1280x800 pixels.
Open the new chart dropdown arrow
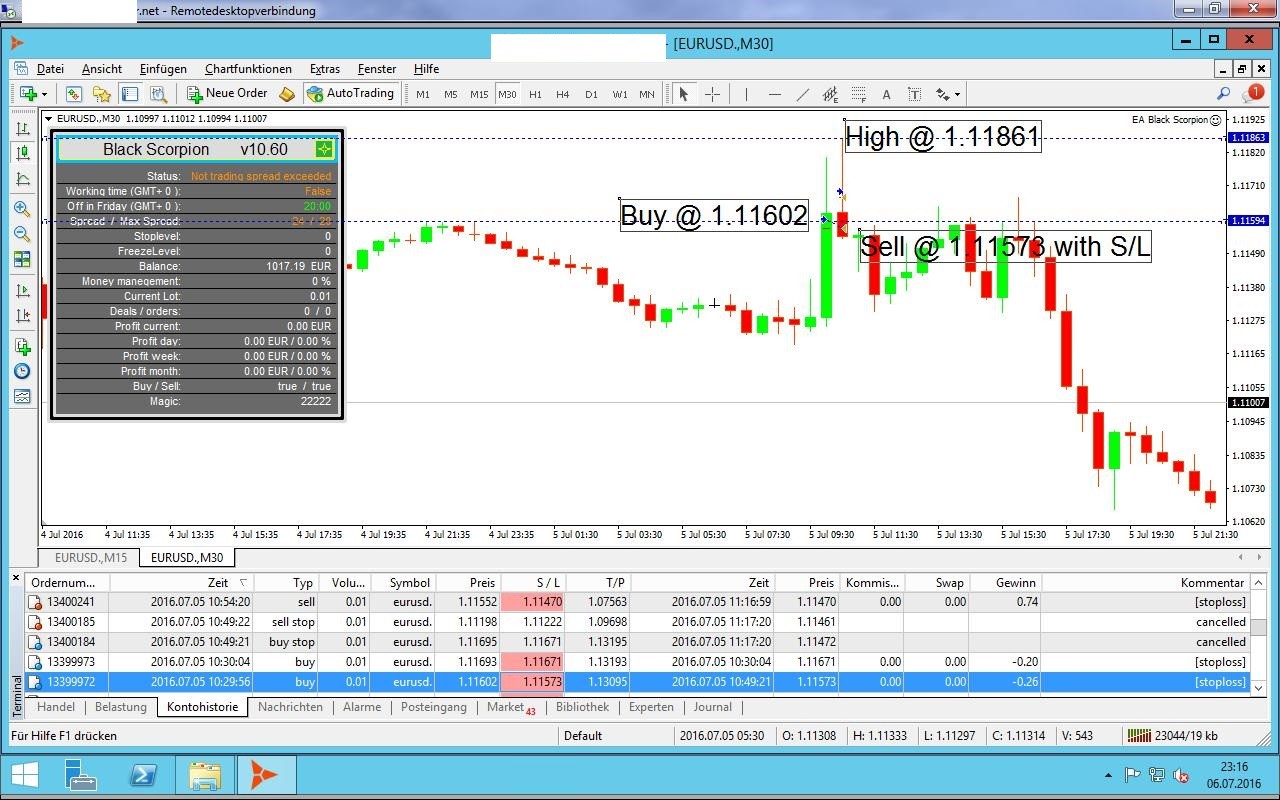click(x=45, y=94)
